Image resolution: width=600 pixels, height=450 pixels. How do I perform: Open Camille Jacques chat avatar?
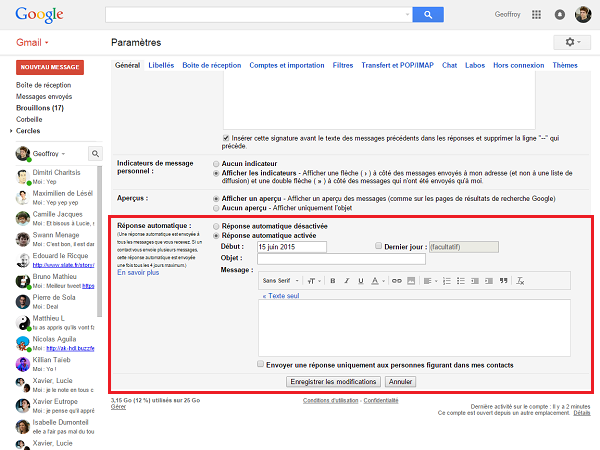23,218
